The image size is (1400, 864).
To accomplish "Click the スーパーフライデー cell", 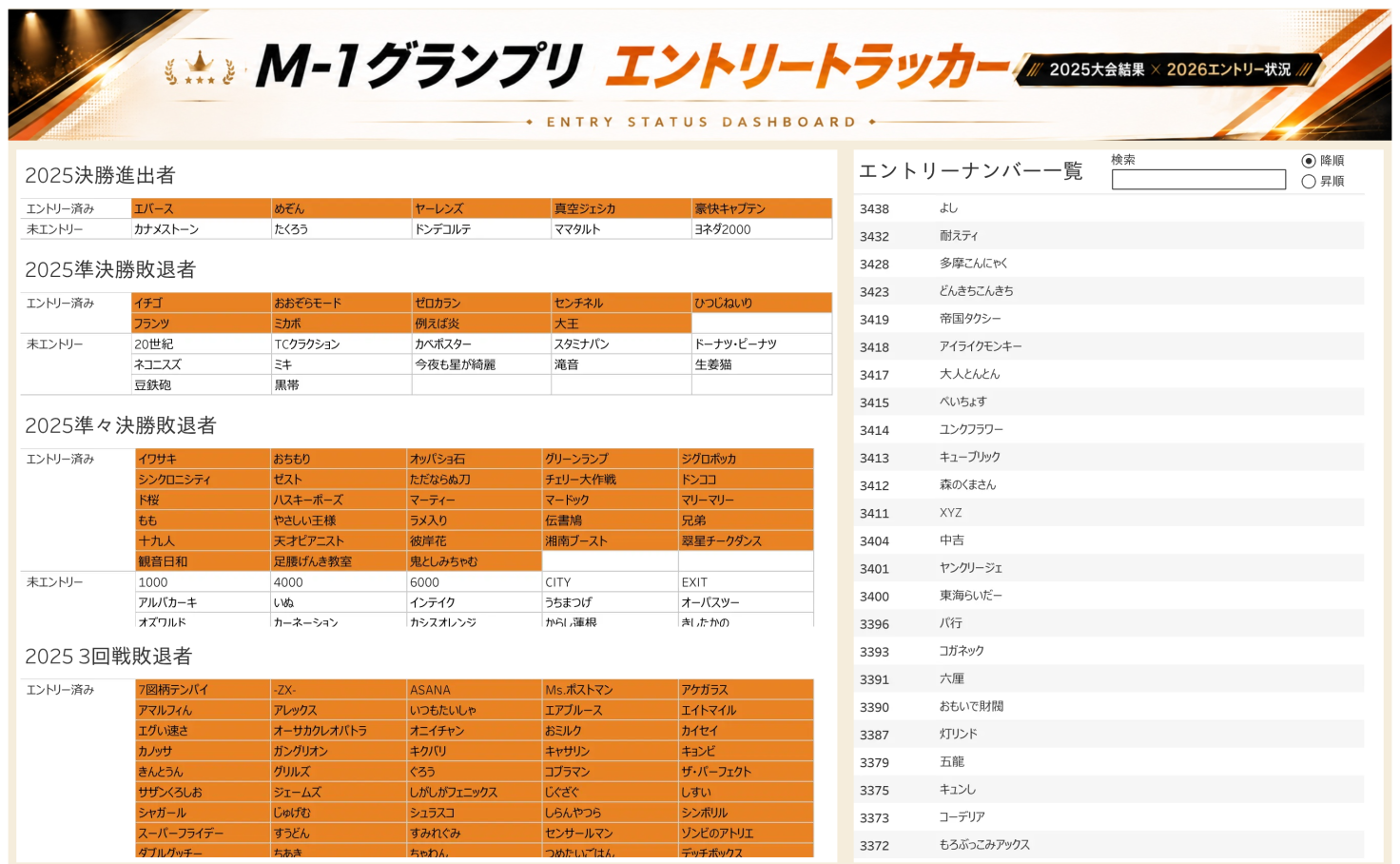I will 204,833.
